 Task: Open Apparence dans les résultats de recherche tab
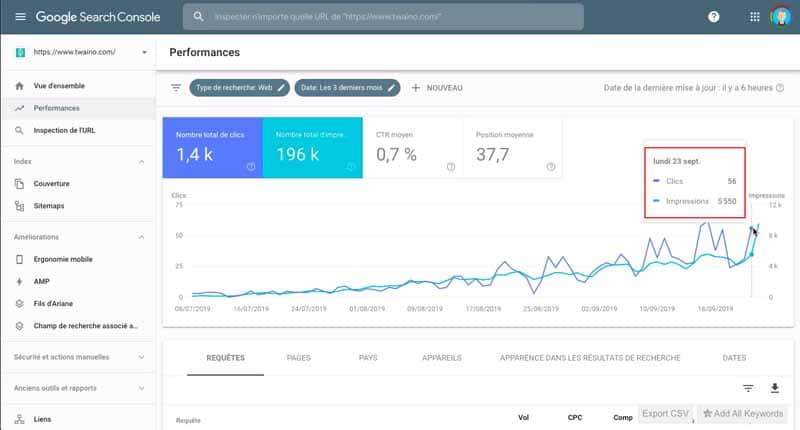pos(590,358)
